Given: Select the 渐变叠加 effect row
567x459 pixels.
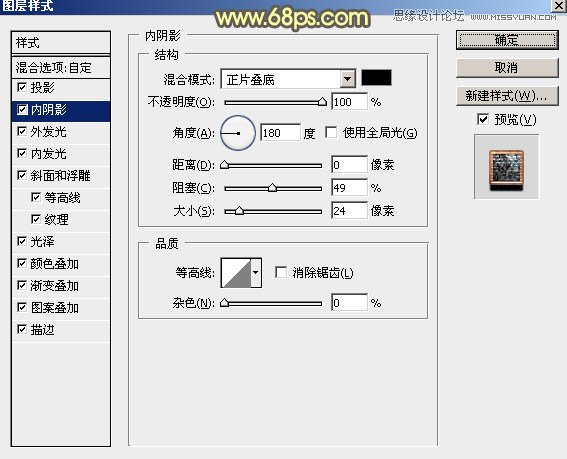Looking at the screenshot, I should [61, 286].
